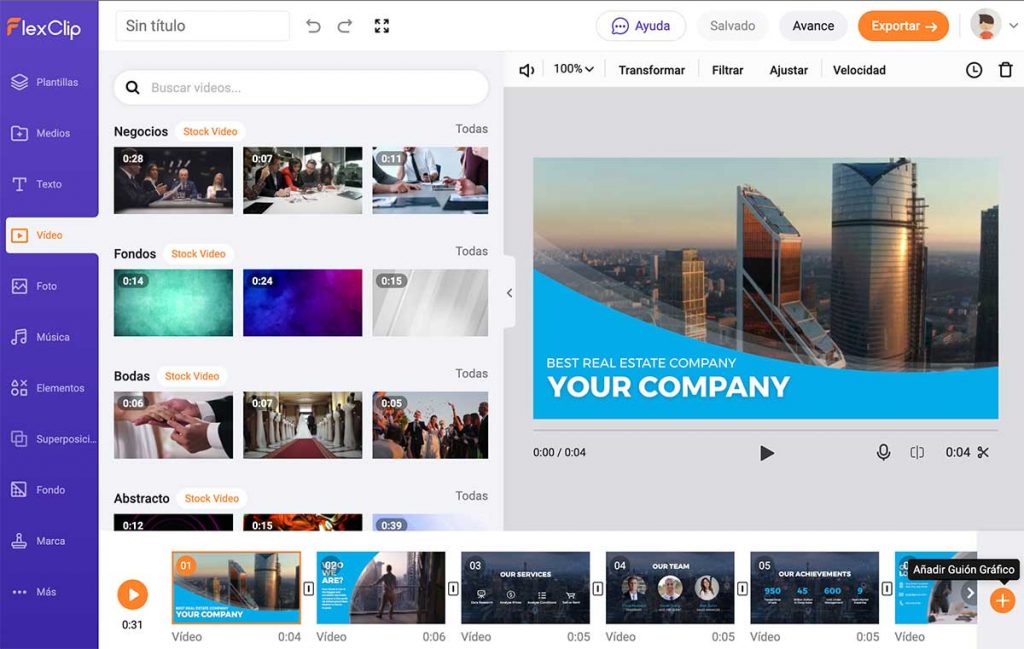The height and width of the screenshot is (649, 1024).
Task: Record voiceover with microphone icon
Action: click(x=883, y=452)
